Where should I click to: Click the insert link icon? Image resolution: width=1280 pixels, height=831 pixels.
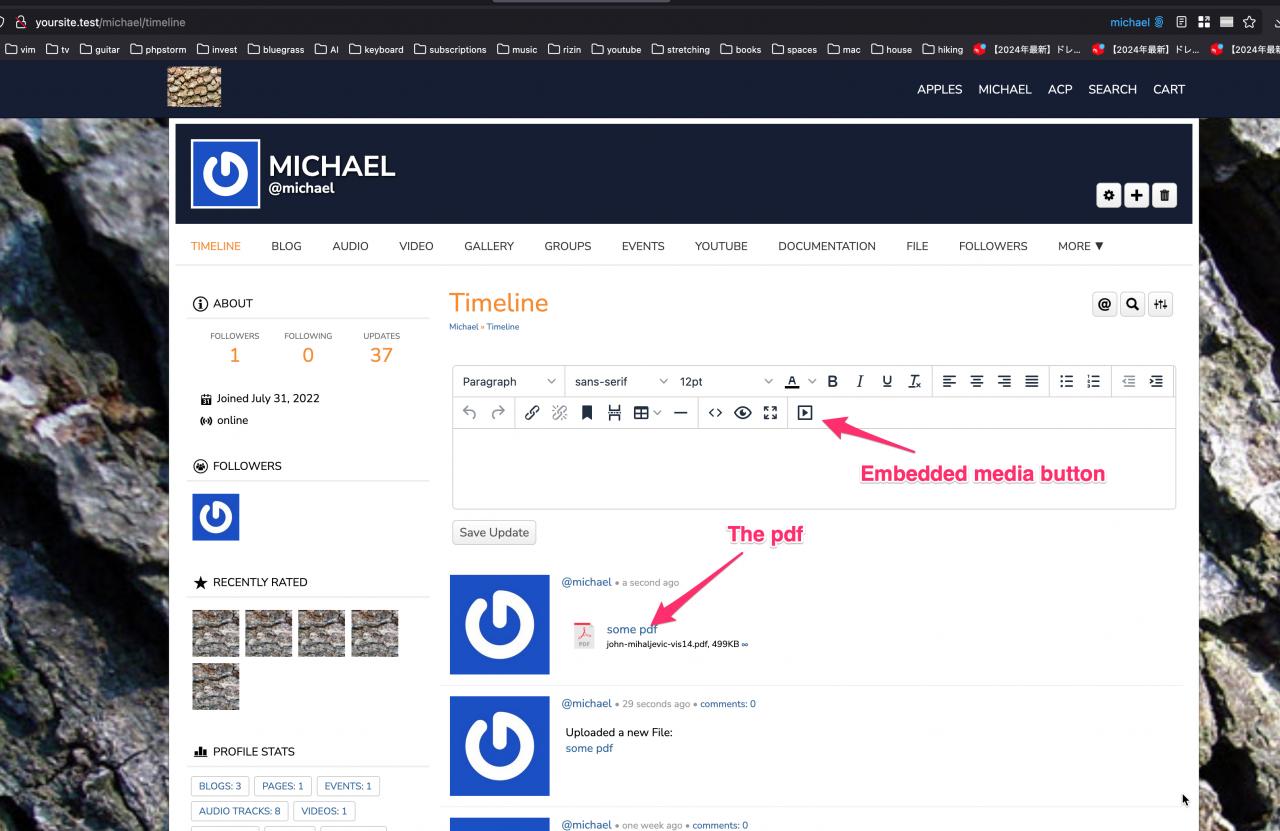[x=532, y=413]
